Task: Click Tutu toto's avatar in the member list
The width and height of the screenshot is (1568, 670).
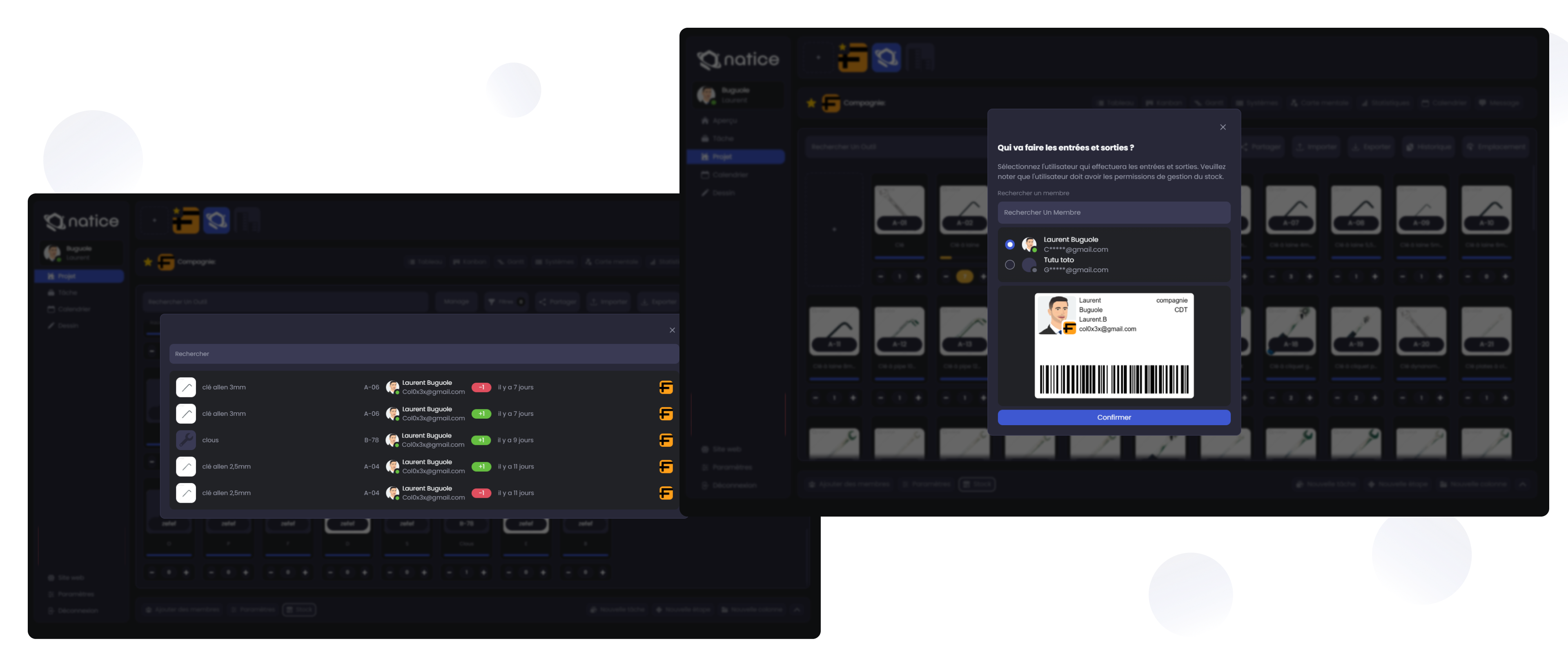Action: click(1029, 265)
